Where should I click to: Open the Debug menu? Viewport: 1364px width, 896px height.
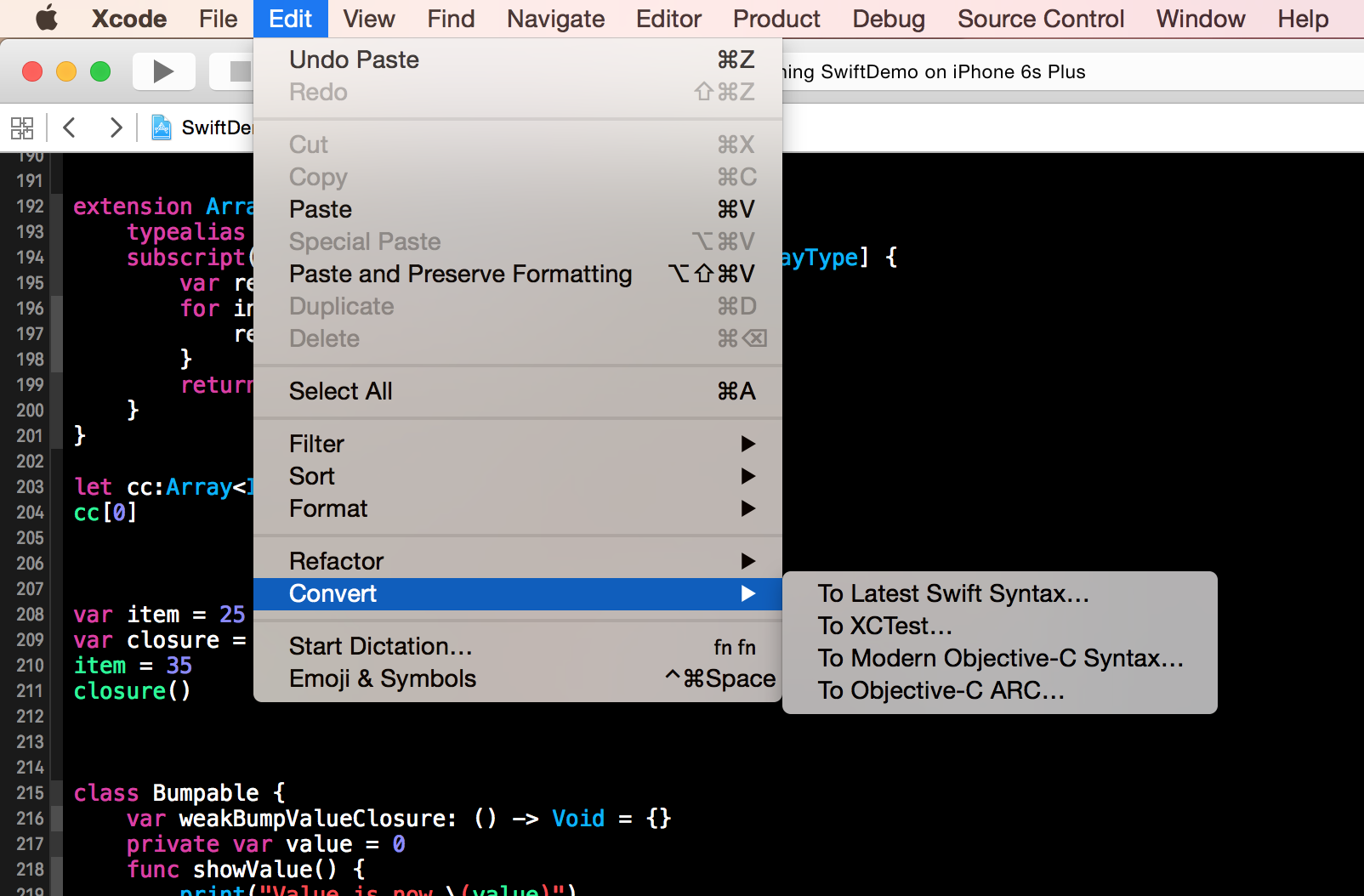[x=889, y=19]
